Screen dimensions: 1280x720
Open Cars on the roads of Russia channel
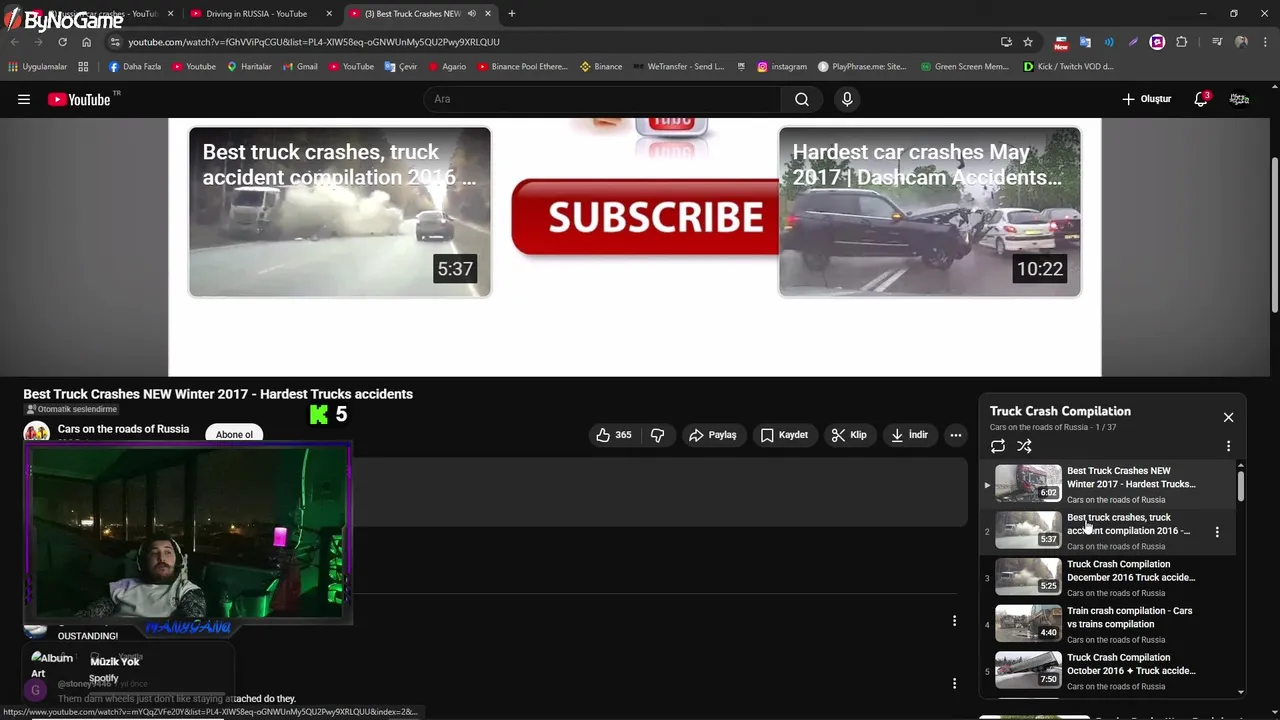pyautogui.click(x=123, y=429)
